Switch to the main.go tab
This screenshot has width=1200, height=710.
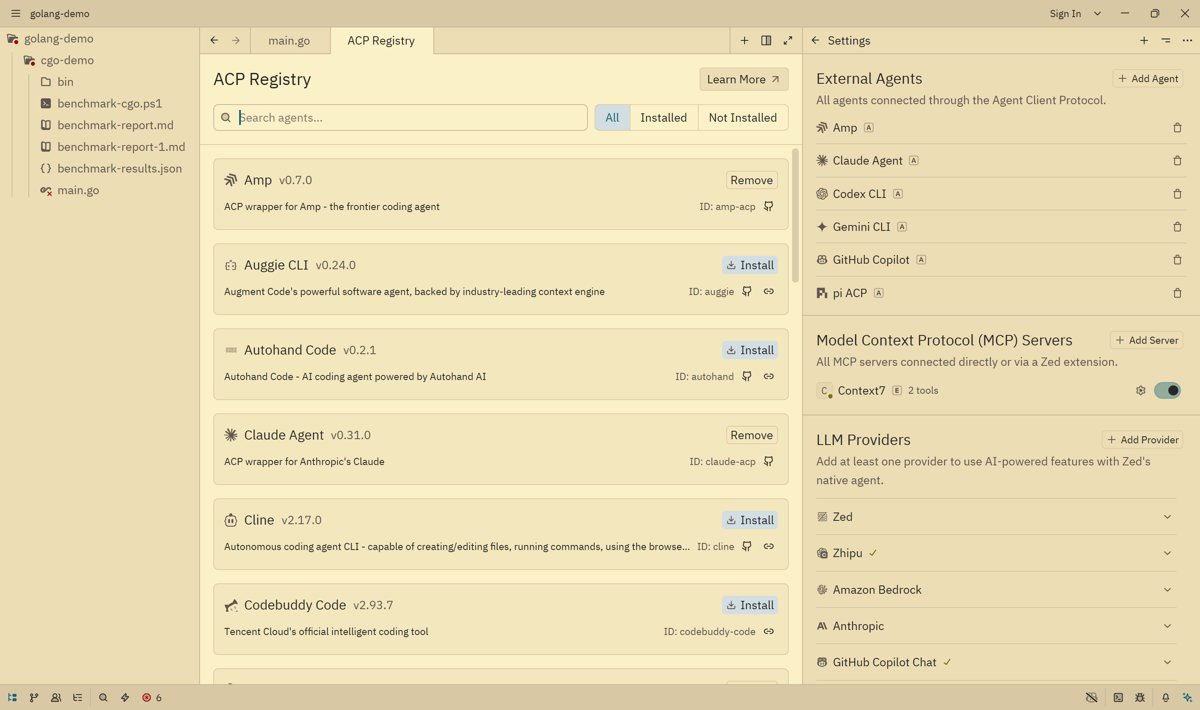pos(289,41)
